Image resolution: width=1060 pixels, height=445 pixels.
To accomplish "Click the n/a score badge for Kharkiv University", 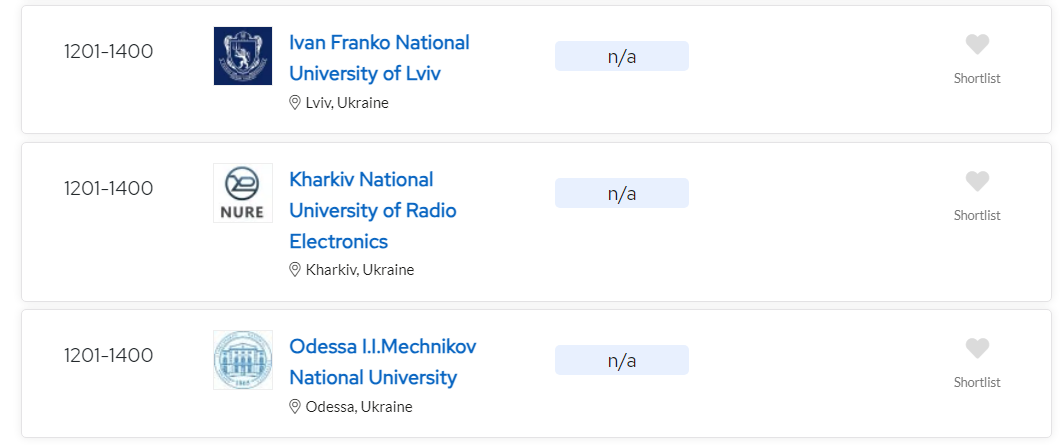I will [622, 193].
